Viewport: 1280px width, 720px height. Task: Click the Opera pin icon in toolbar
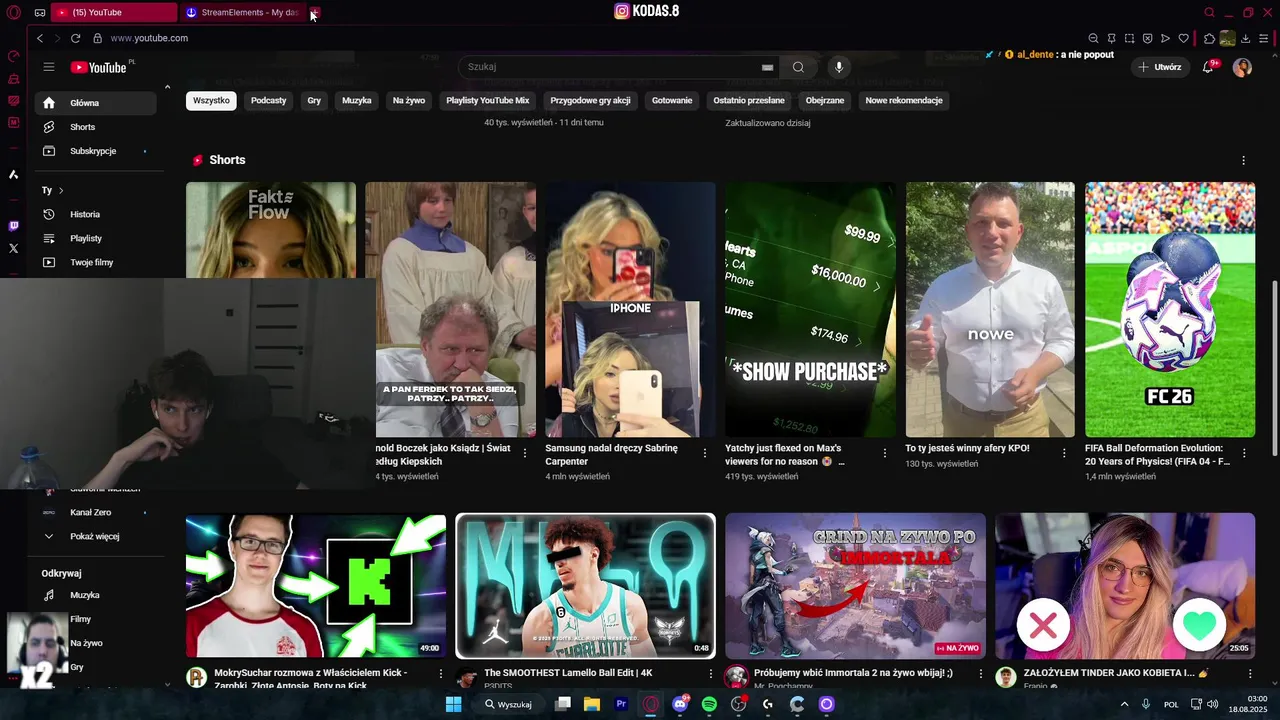pyautogui.click(x=1111, y=38)
